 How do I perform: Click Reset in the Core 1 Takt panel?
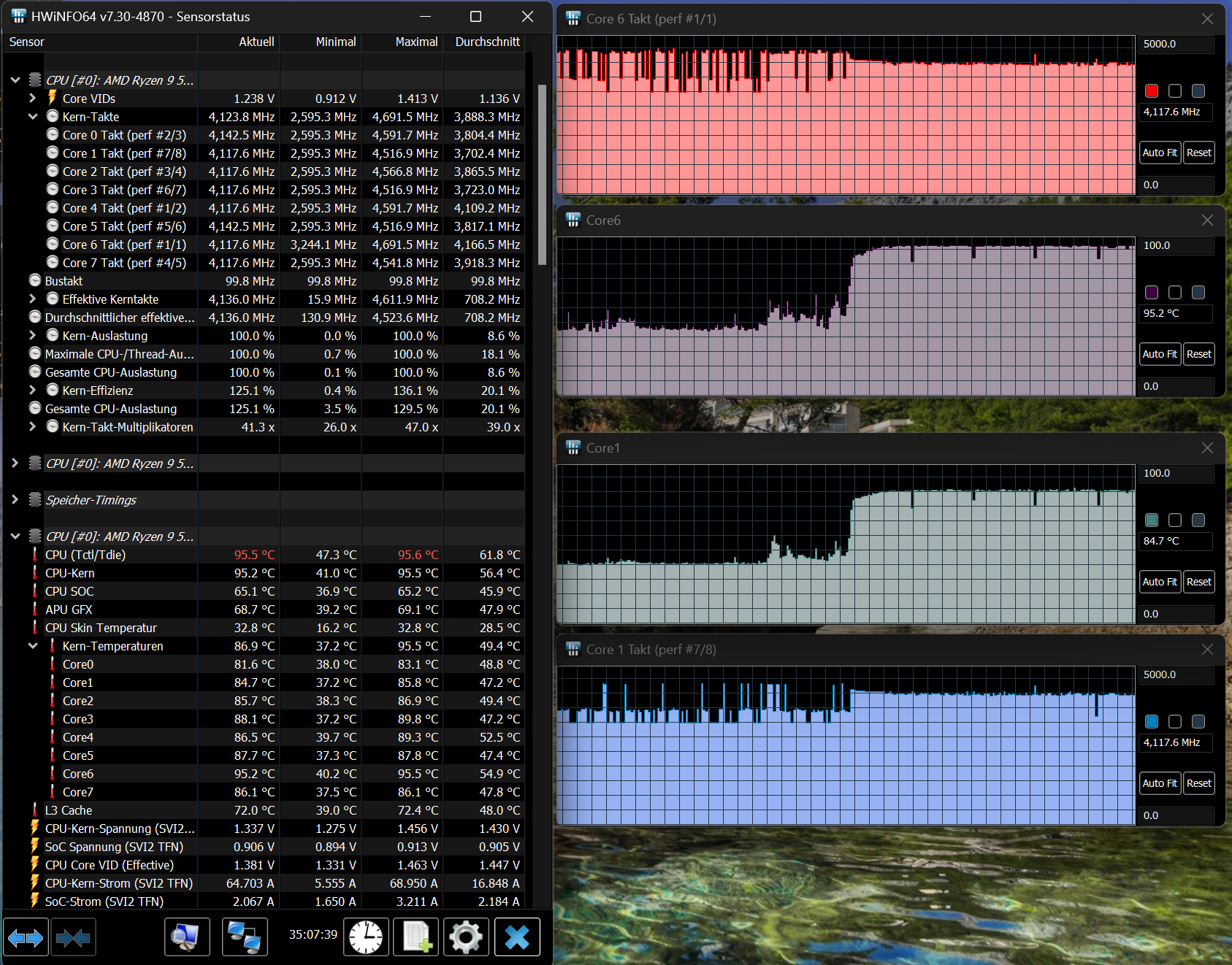pos(1198,783)
